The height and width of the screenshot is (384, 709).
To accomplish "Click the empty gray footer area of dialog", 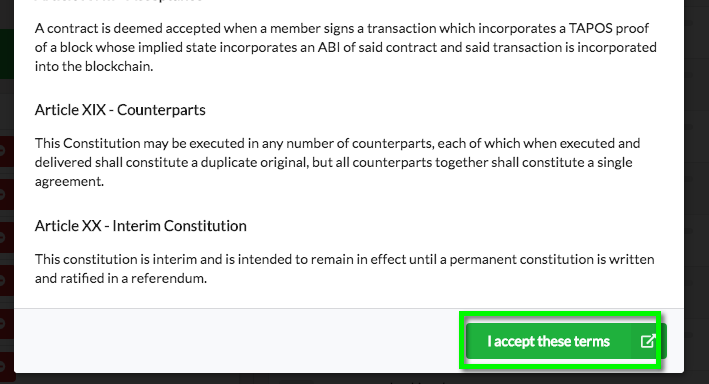I will click(x=236, y=341).
